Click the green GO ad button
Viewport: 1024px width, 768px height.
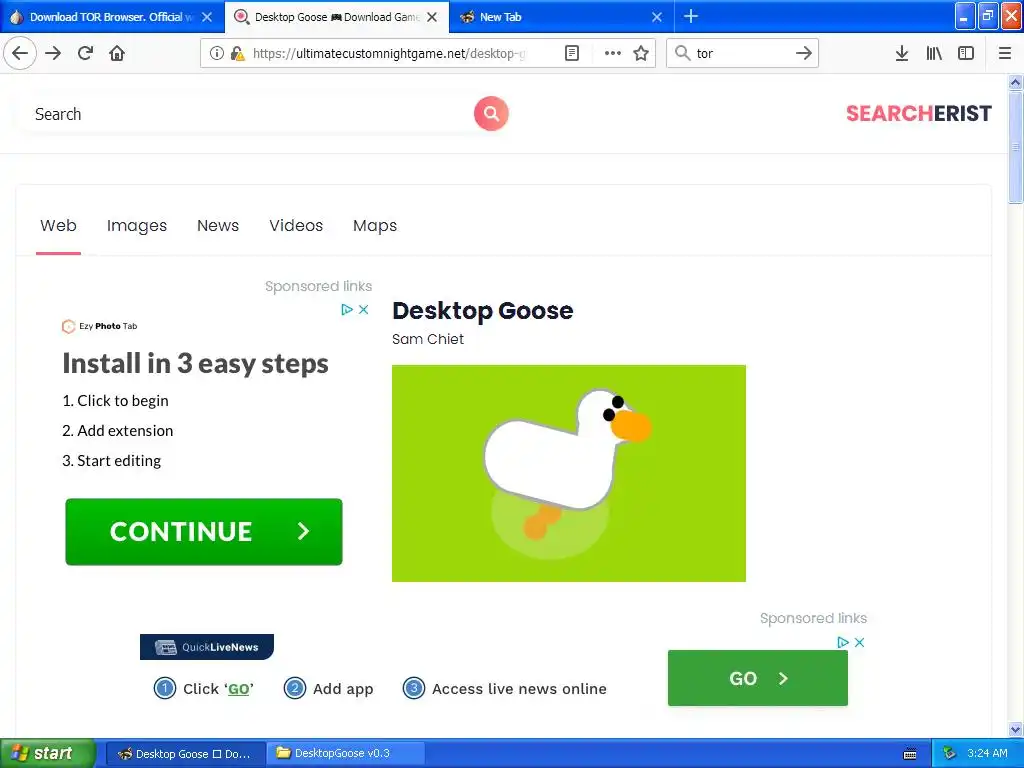[x=758, y=678]
